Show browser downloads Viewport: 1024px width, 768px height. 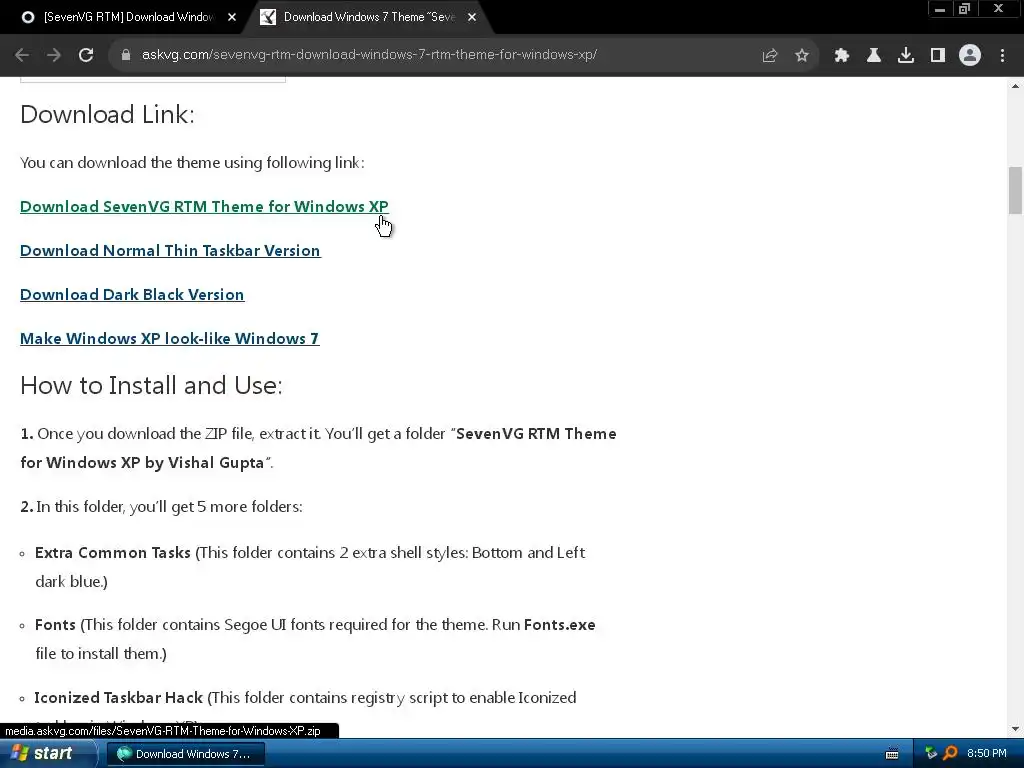(x=906, y=56)
